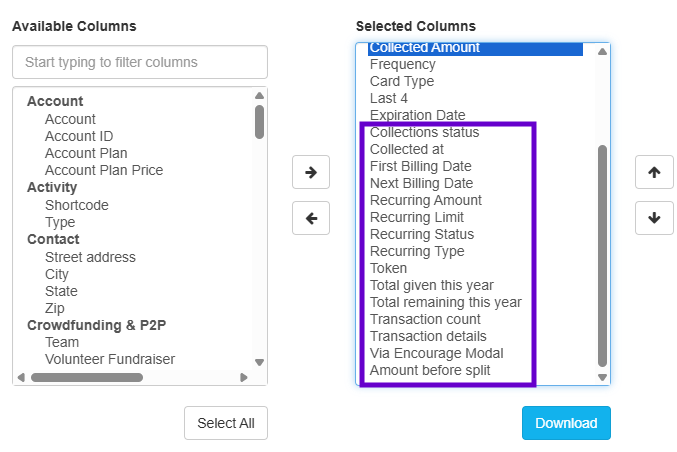Focus the filter columns text field
Screen dimensions: 677x452
(140, 62)
